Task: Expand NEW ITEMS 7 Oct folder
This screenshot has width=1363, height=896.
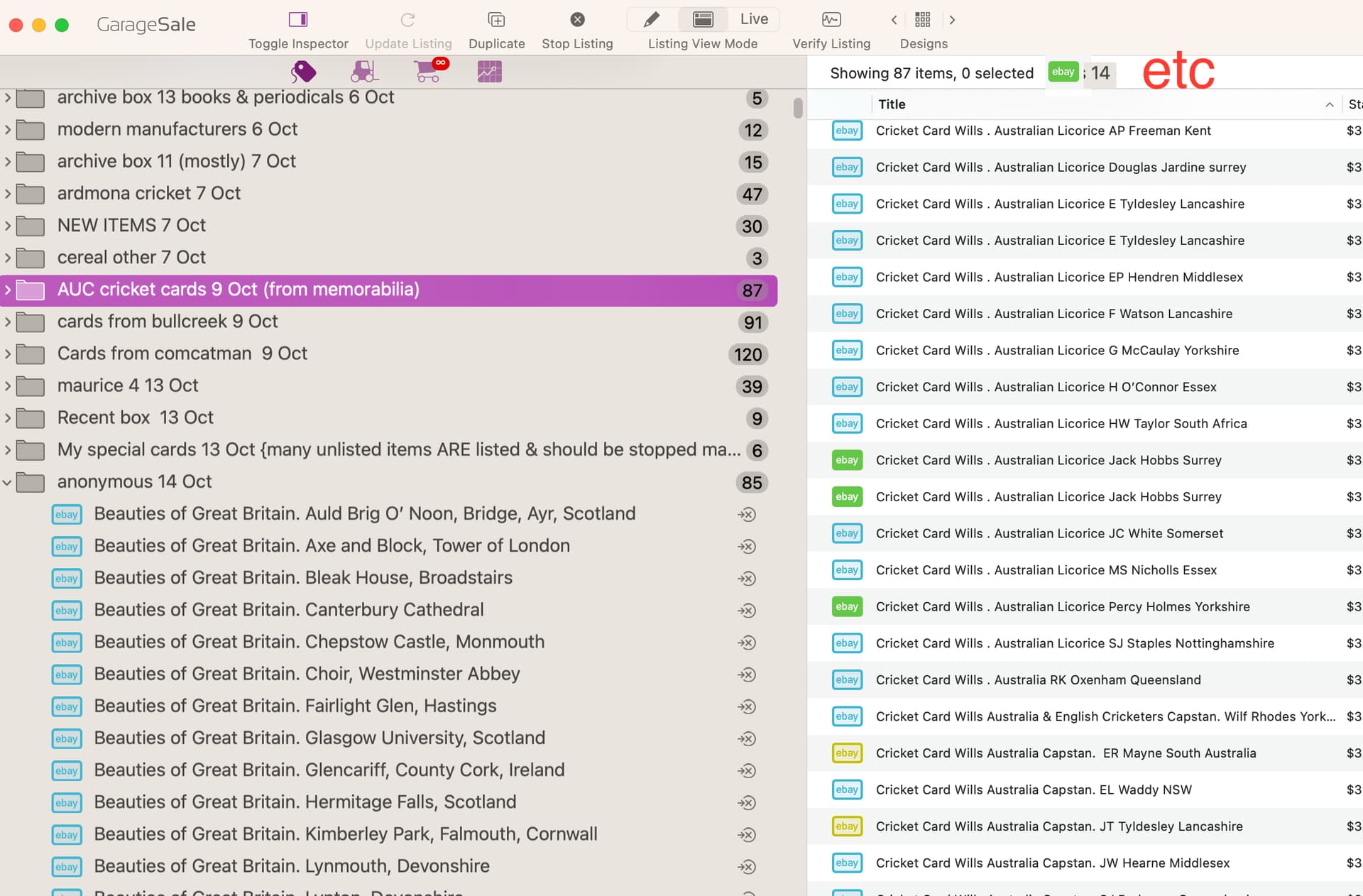Action: tap(8, 225)
